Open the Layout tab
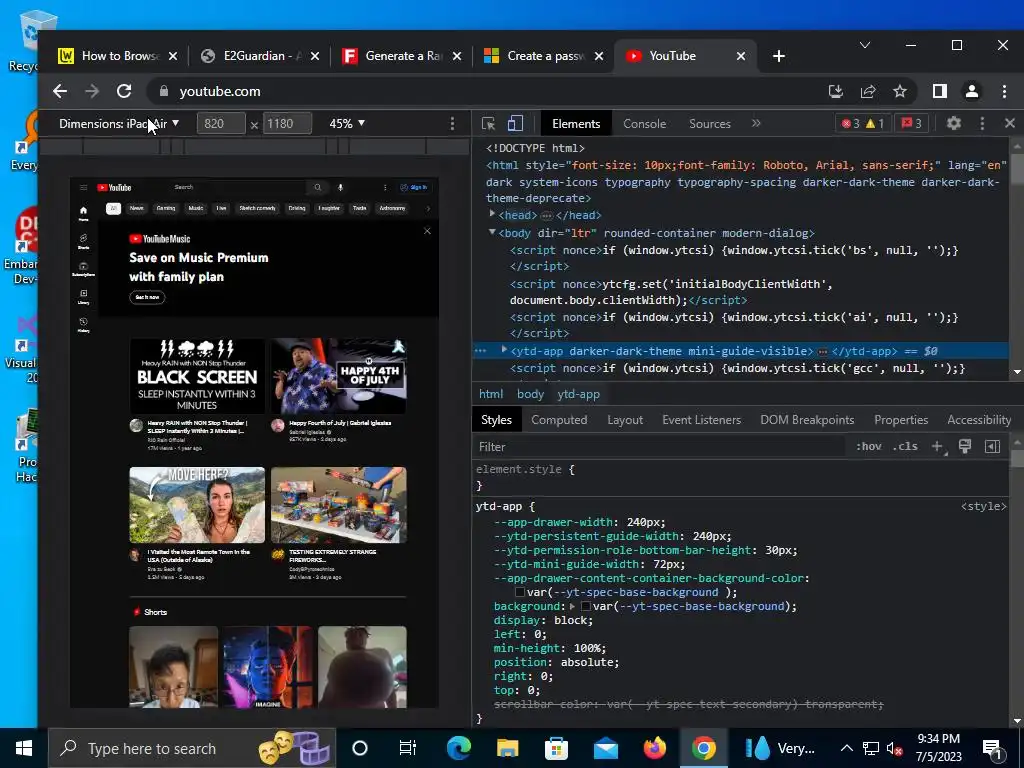Screen dimensions: 1024x768 coord(625,420)
